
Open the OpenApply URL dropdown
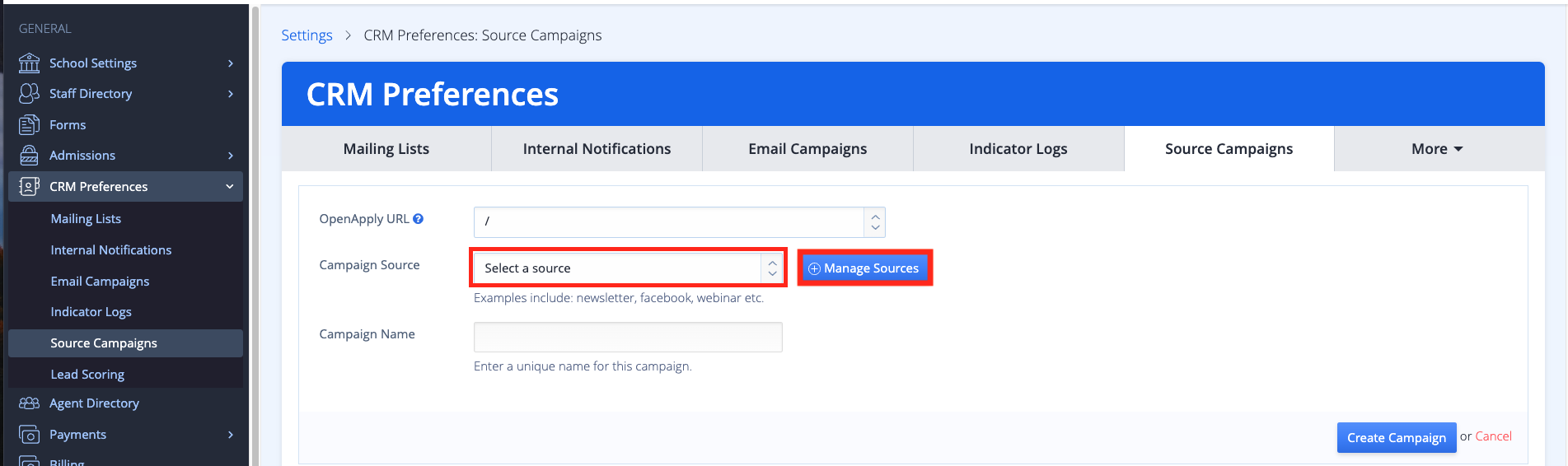[679, 221]
